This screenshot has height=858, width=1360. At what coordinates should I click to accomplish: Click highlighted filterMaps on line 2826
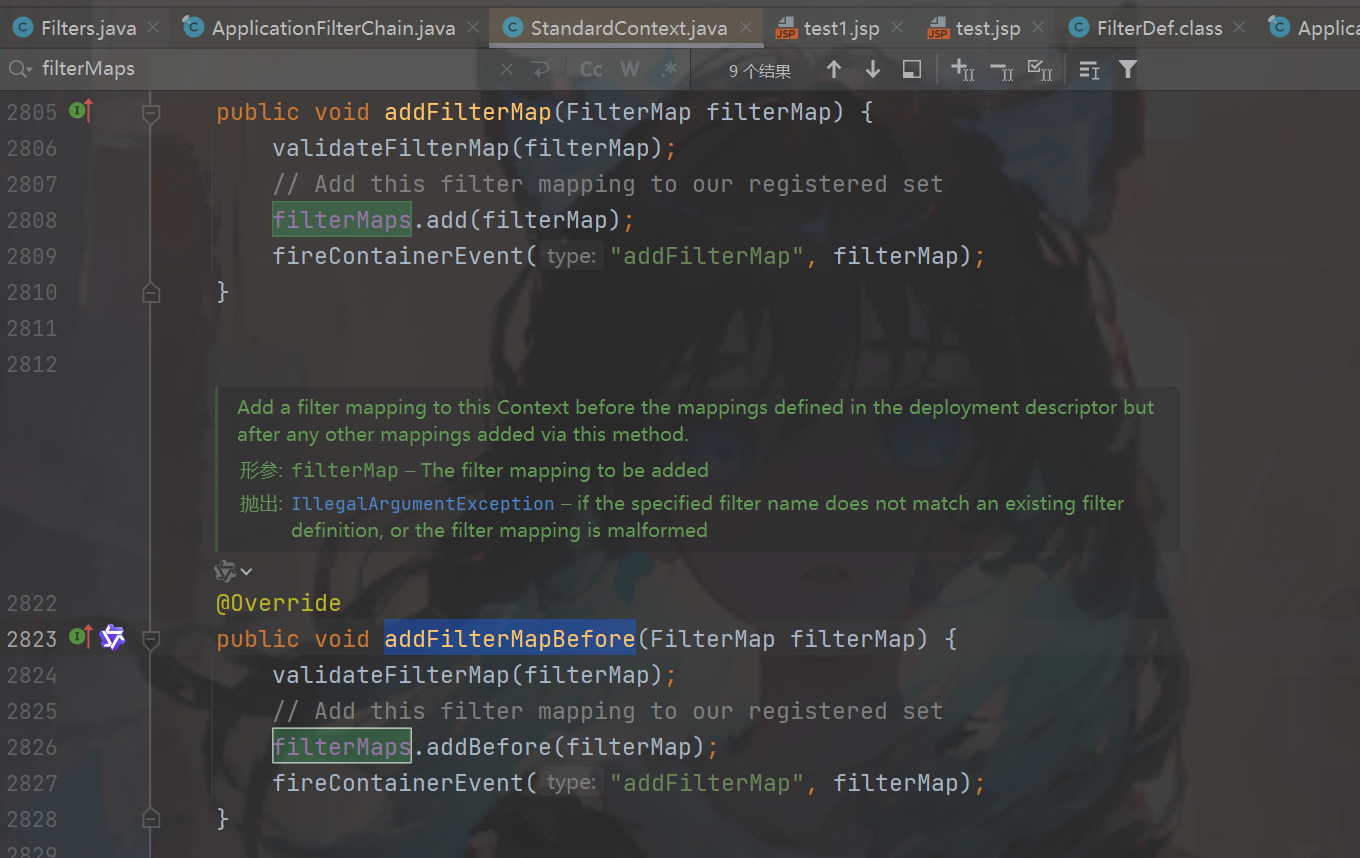pyautogui.click(x=342, y=747)
